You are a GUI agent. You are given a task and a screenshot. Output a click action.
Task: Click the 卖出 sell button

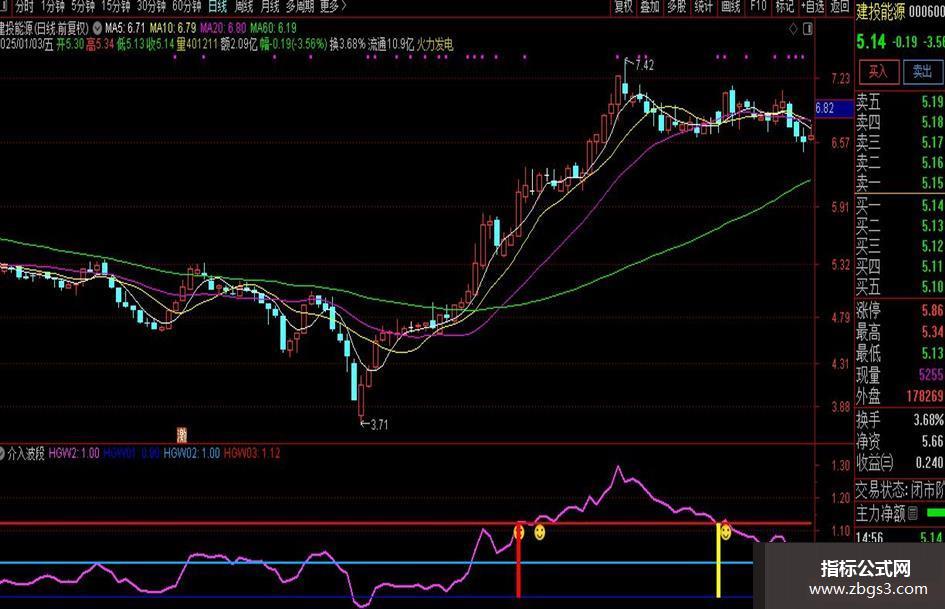tap(923, 72)
